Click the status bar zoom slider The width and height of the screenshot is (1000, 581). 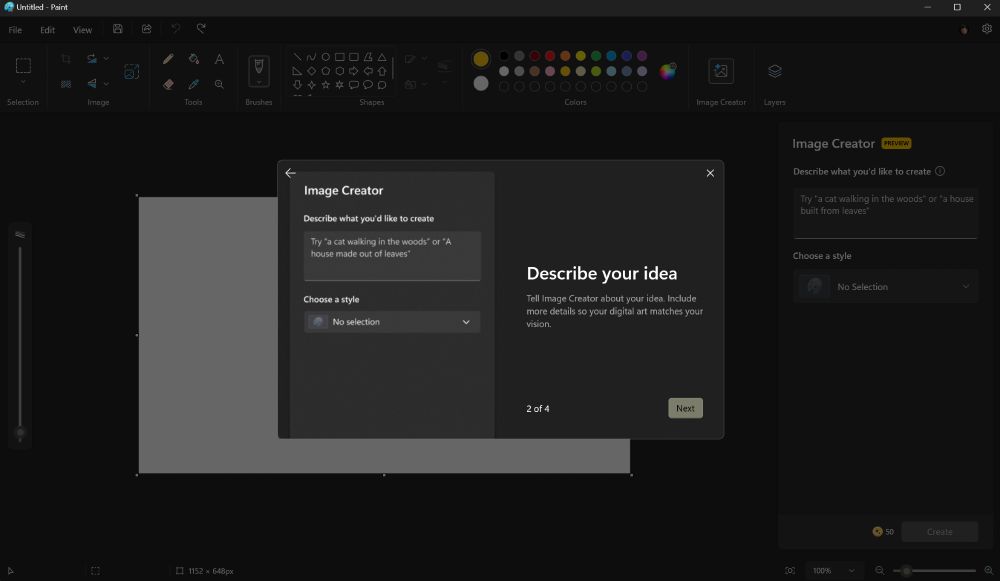(x=934, y=570)
